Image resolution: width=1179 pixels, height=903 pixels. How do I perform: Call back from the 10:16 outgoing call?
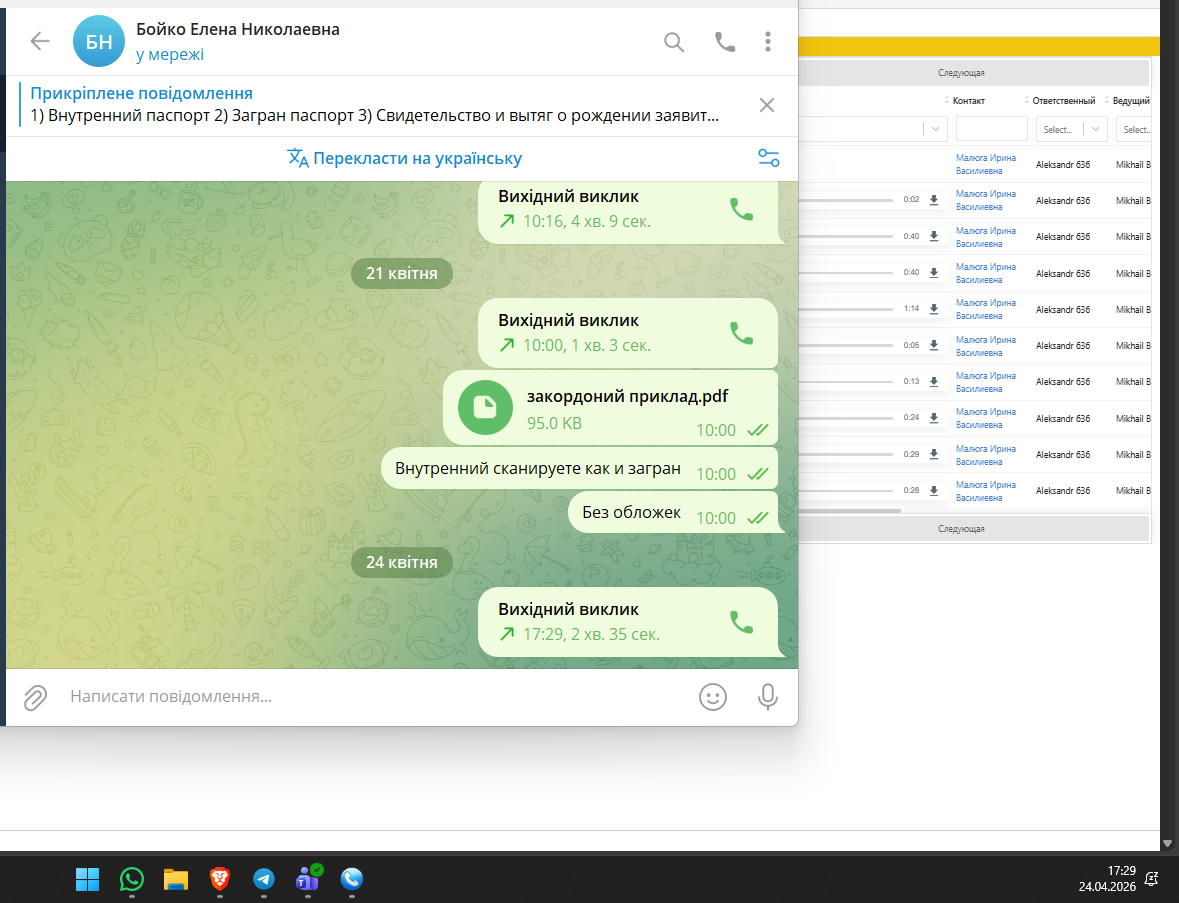pos(741,209)
